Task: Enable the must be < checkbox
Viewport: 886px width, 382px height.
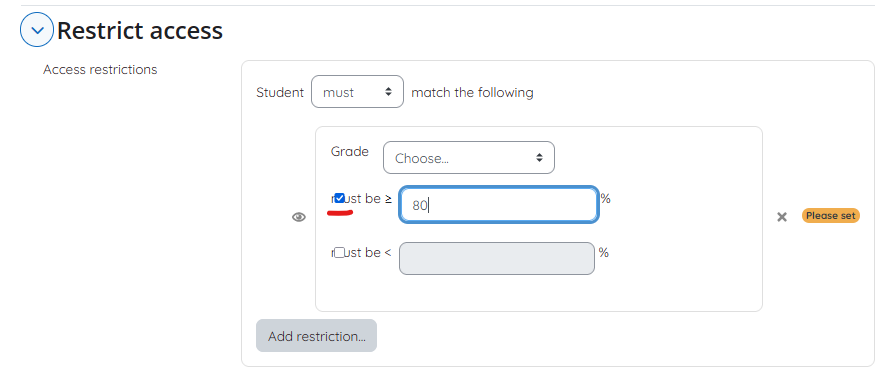Action: [x=340, y=253]
